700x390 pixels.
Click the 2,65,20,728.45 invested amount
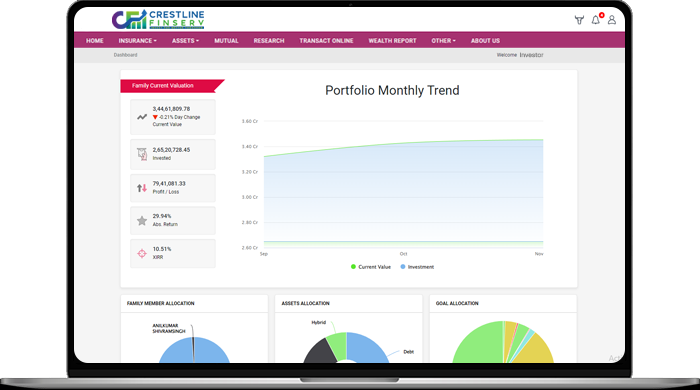click(171, 150)
